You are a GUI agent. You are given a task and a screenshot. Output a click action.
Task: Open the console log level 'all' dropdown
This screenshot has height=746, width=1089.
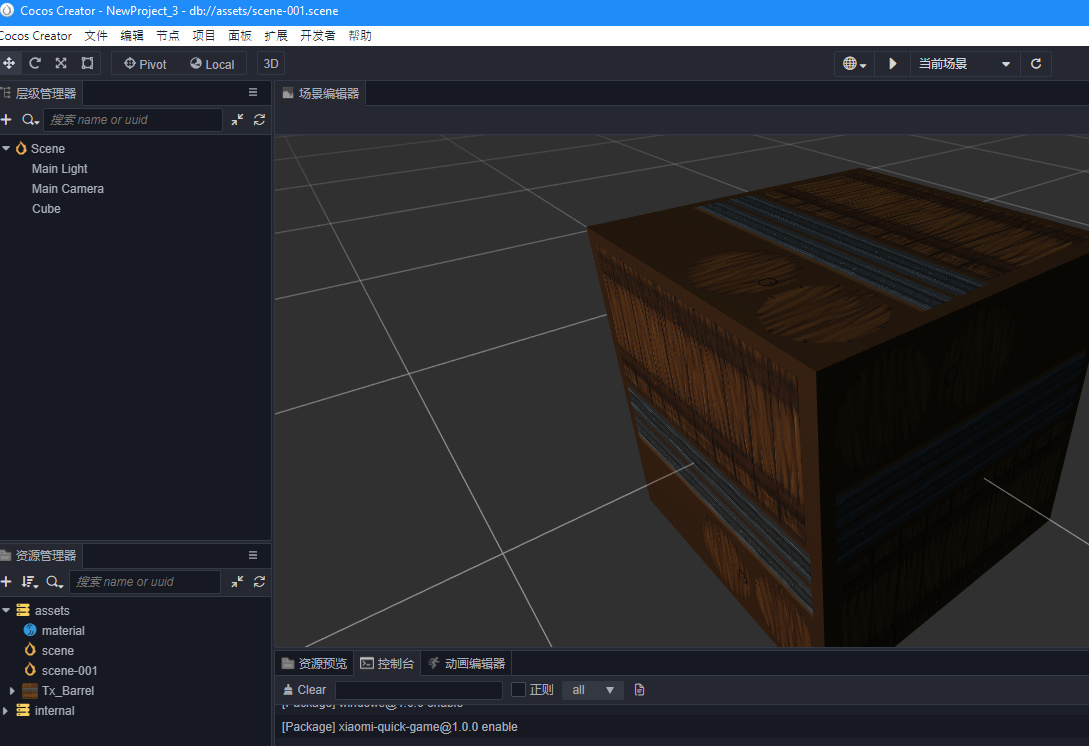click(592, 690)
